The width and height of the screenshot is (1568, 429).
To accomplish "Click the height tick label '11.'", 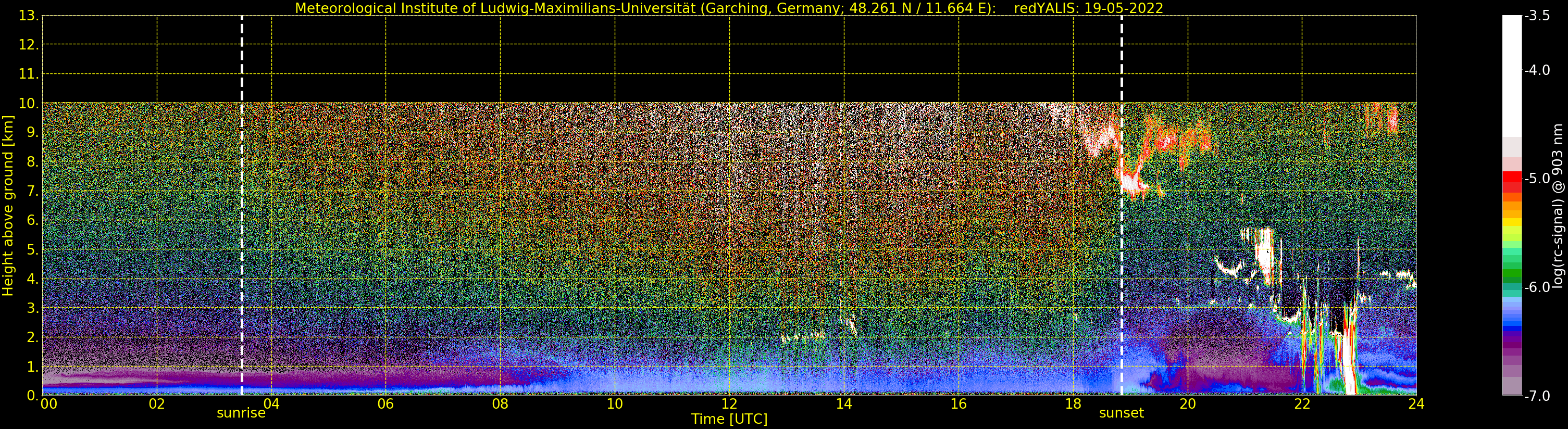I will pyautogui.click(x=29, y=74).
